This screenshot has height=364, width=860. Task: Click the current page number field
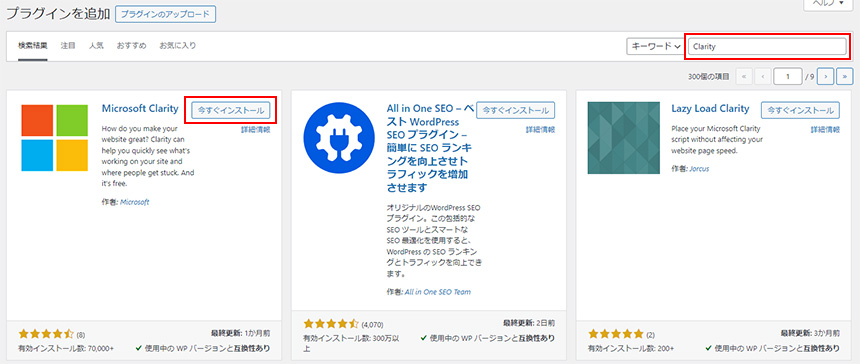click(788, 77)
